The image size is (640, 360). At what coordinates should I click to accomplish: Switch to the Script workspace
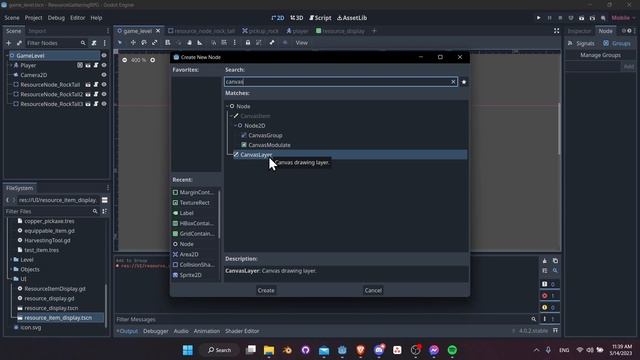click(x=320, y=18)
